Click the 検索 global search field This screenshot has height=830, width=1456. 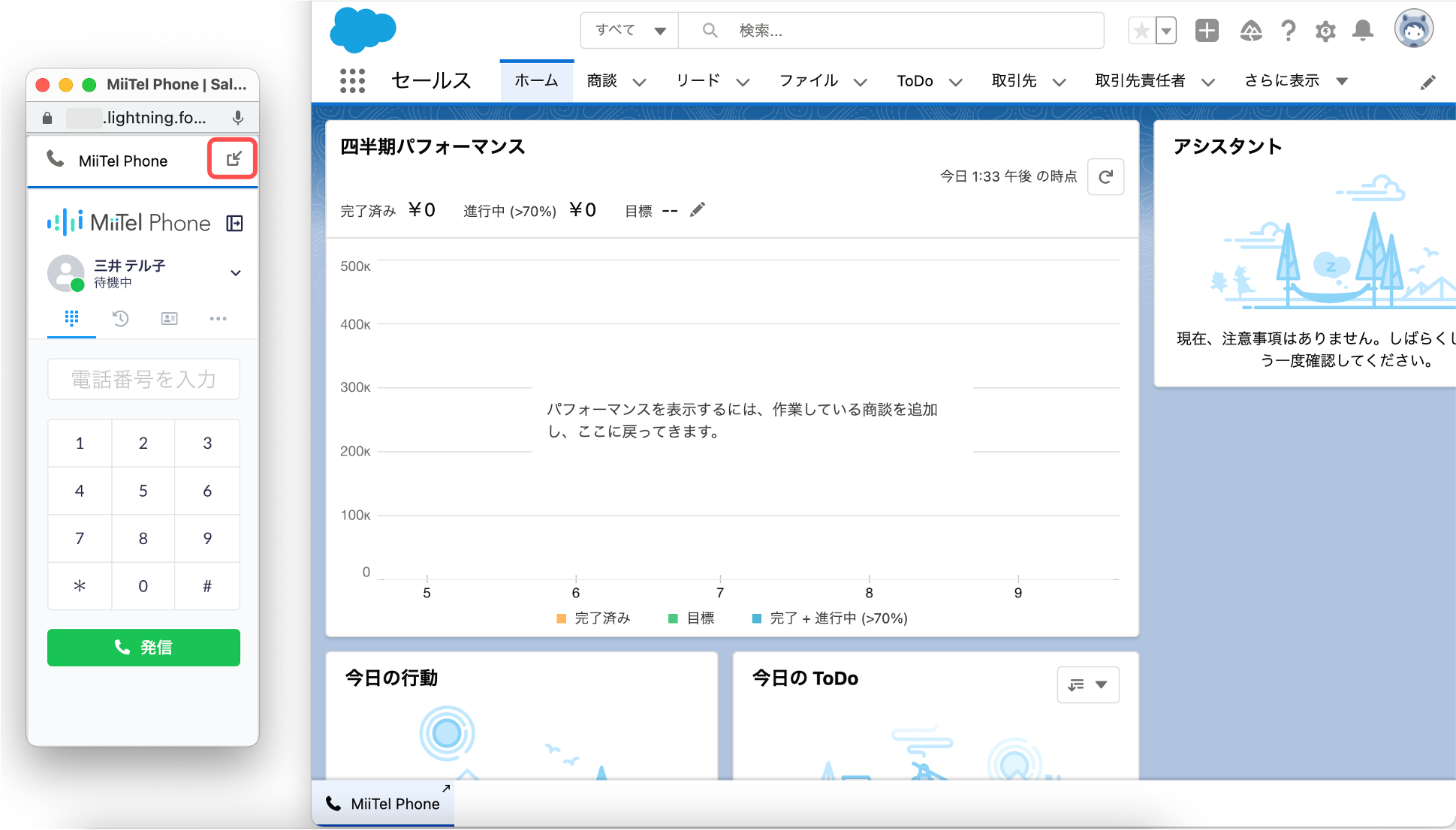click(x=891, y=31)
